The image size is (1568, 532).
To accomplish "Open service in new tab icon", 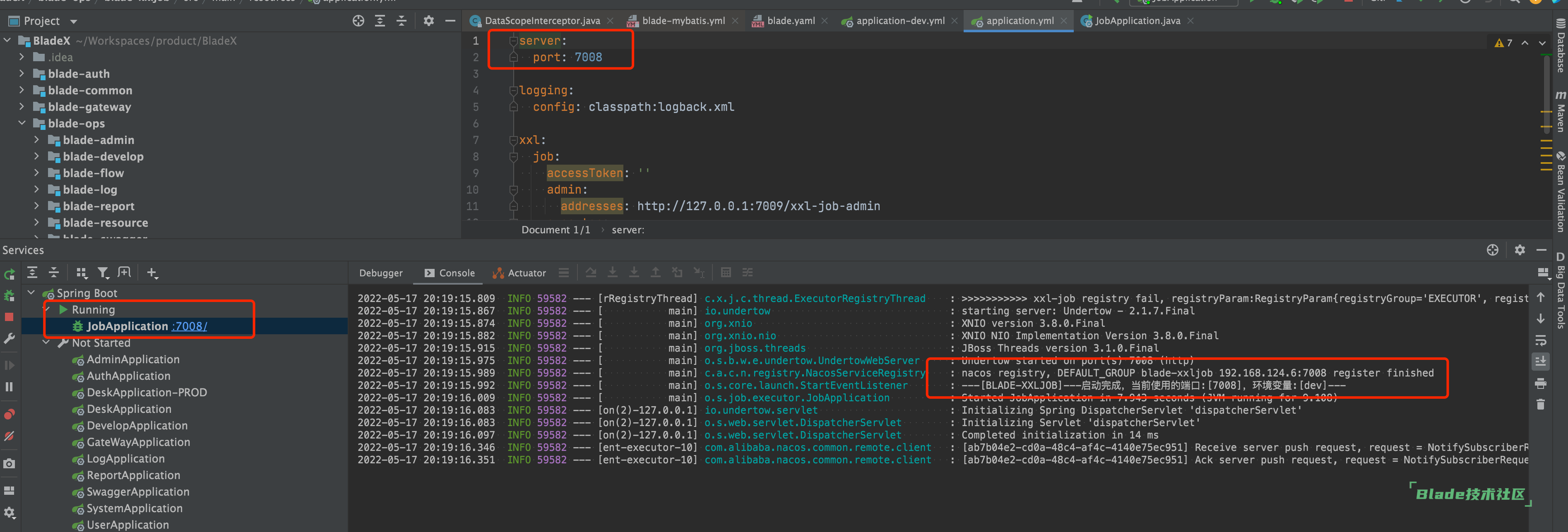I will 125,272.
